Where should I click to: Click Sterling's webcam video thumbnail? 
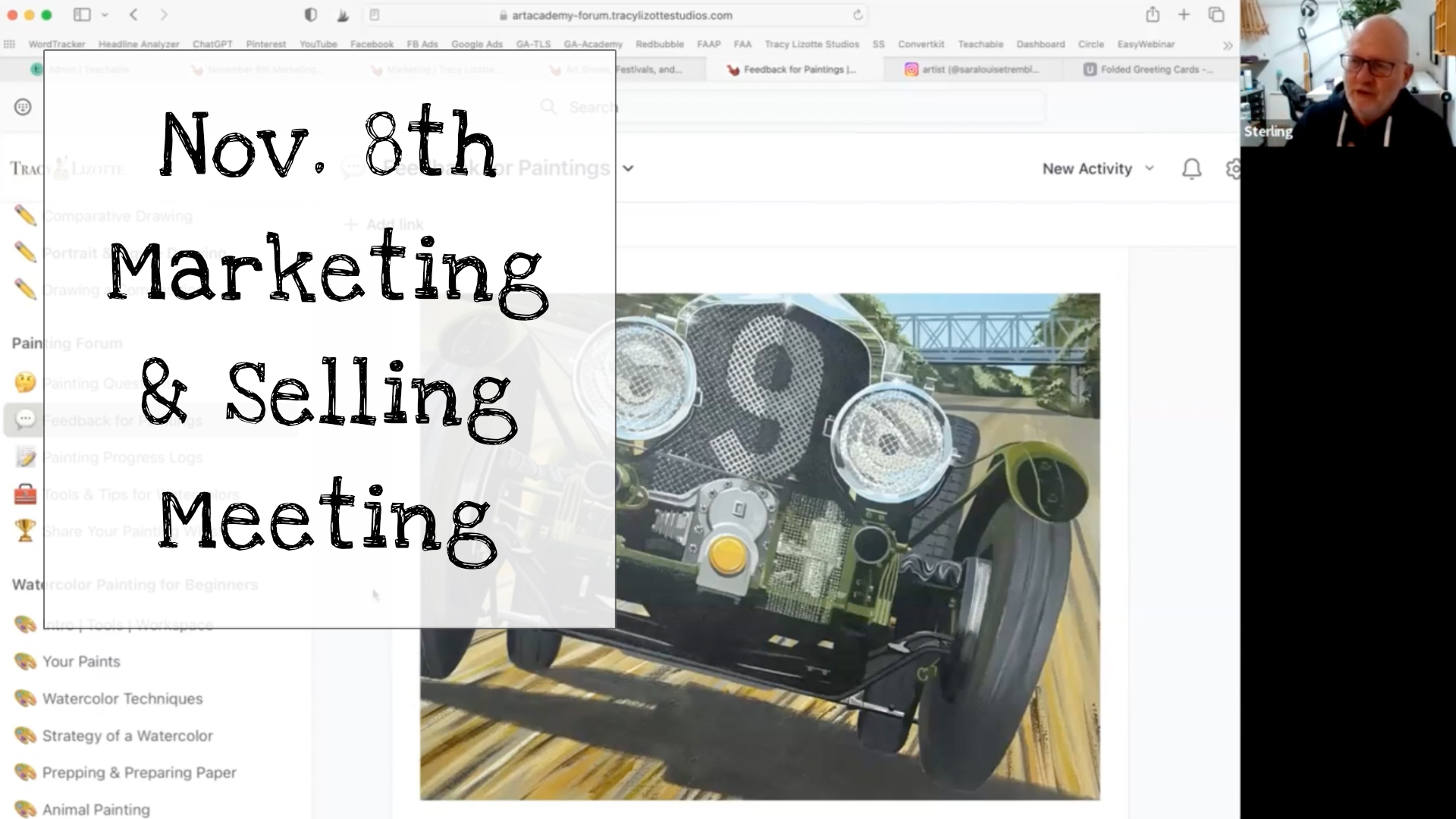[x=1348, y=73]
